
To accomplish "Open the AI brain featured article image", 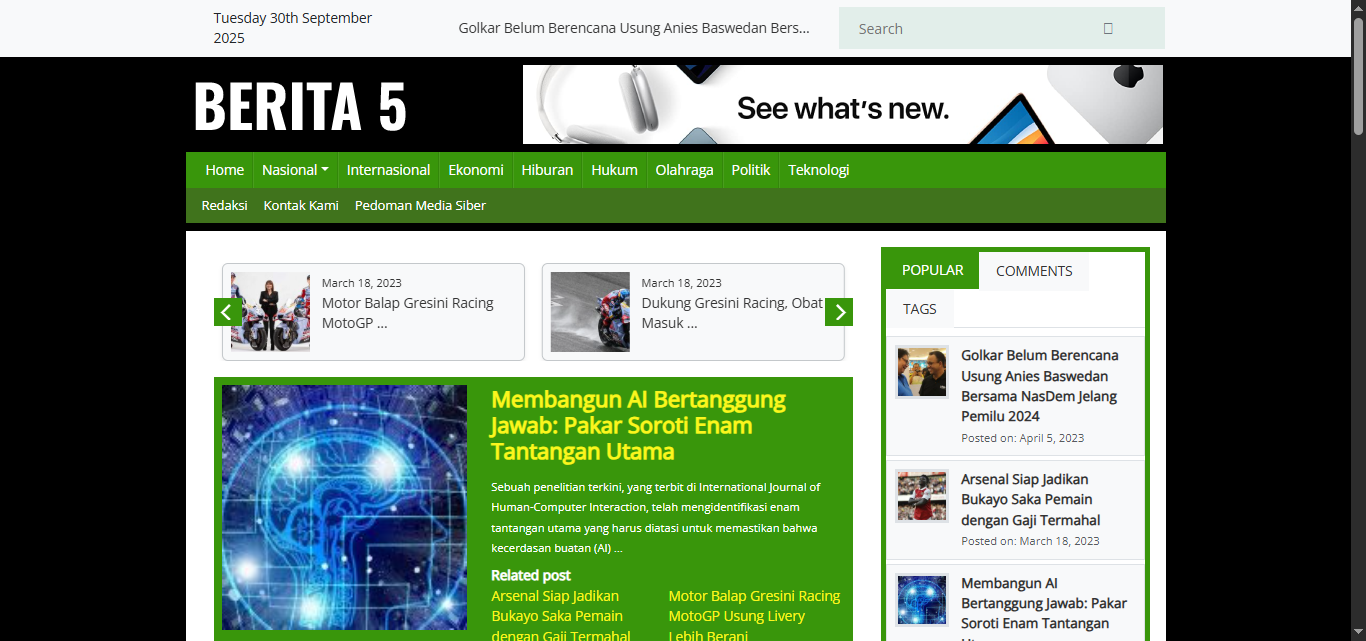I will pyautogui.click(x=344, y=507).
